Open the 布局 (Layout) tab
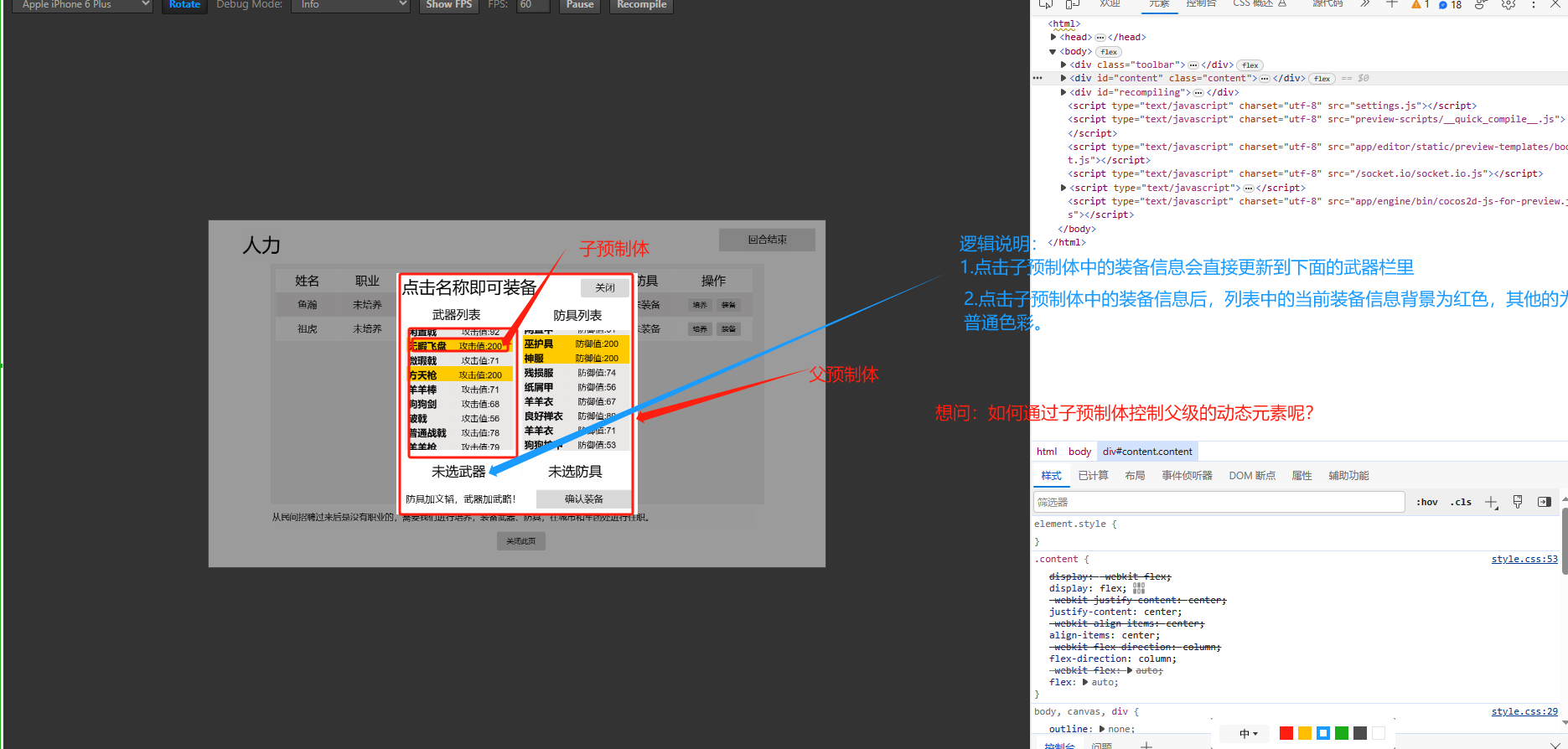Viewport: 1568px width, 749px height. coord(1135,476)
